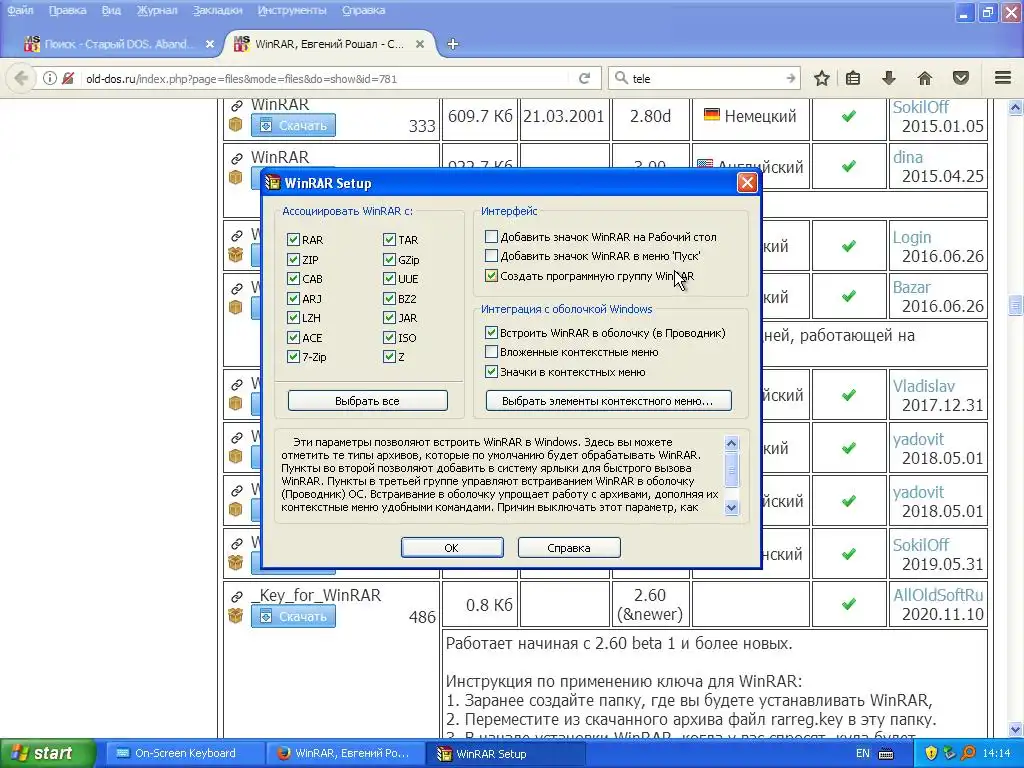Viewport: 1024px width, 768px height.
Task: Go to the browser home page
Action: (x=925, y=78)
